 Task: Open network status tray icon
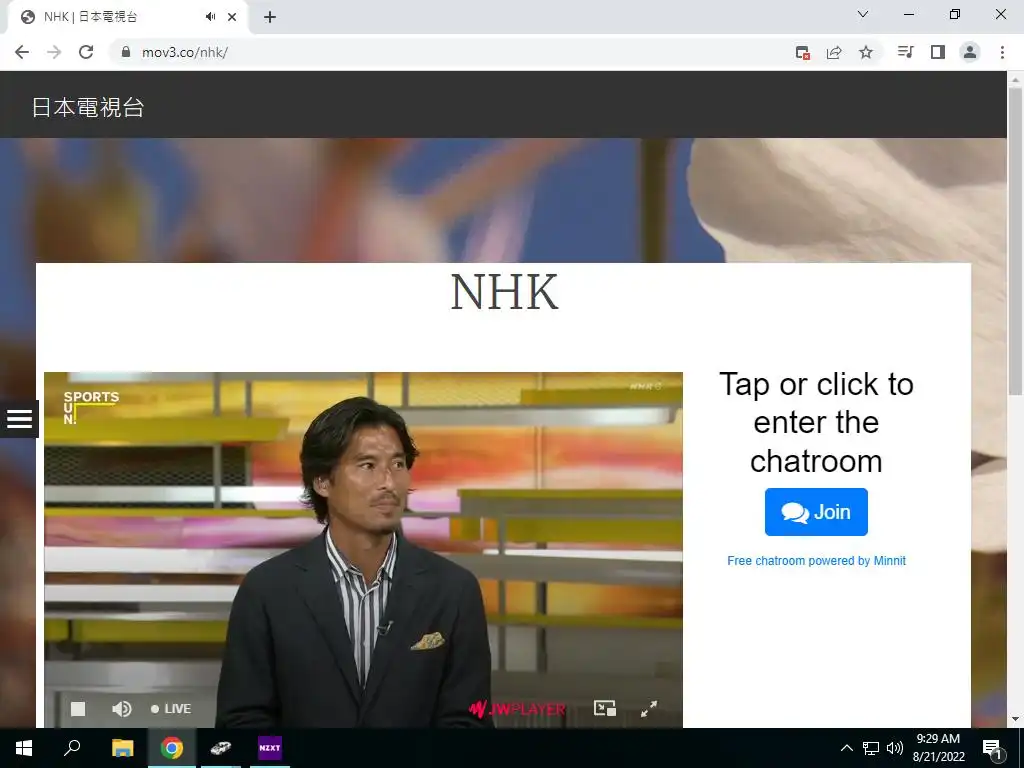(871, 748)
